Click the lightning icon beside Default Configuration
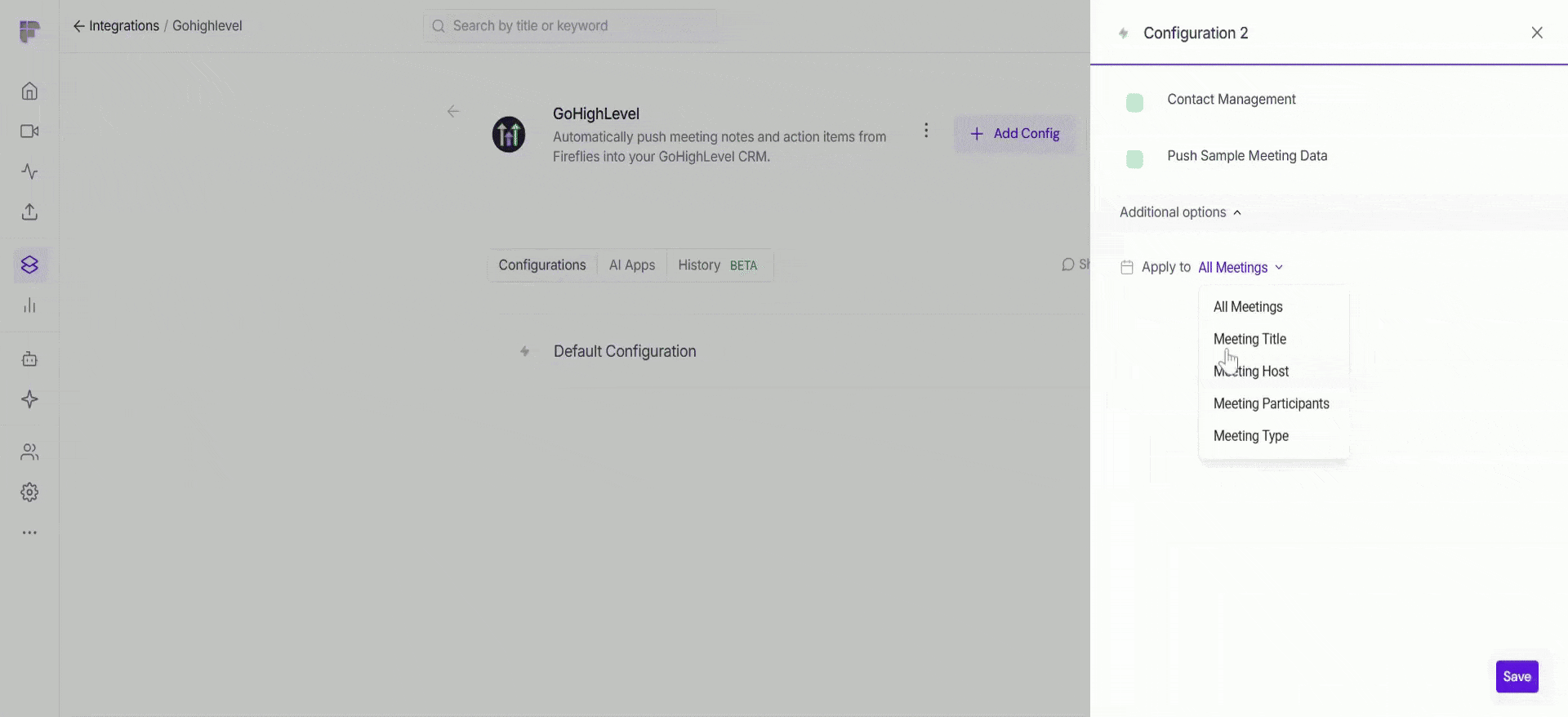This screenshot has height=717, width=1568. (x=525, y=352)
